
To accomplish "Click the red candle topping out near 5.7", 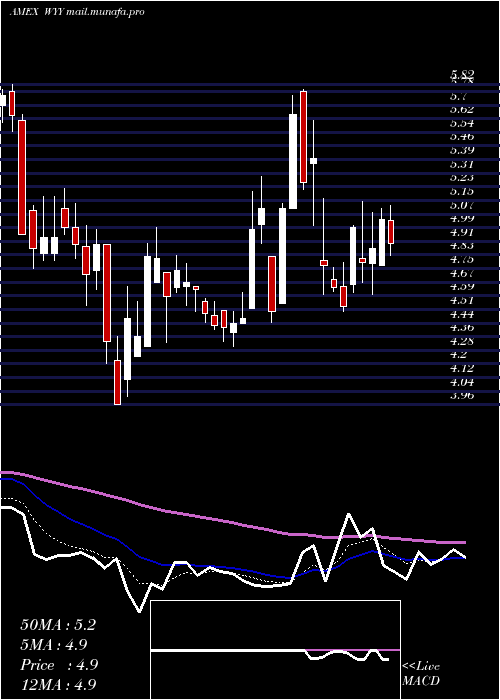I will [304, 137].
